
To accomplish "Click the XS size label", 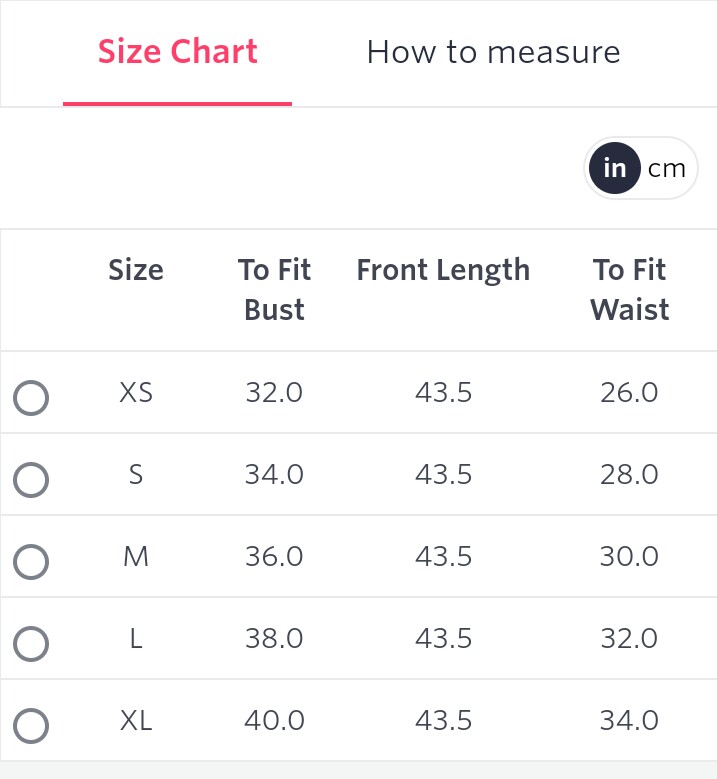I will pos(136,393).
